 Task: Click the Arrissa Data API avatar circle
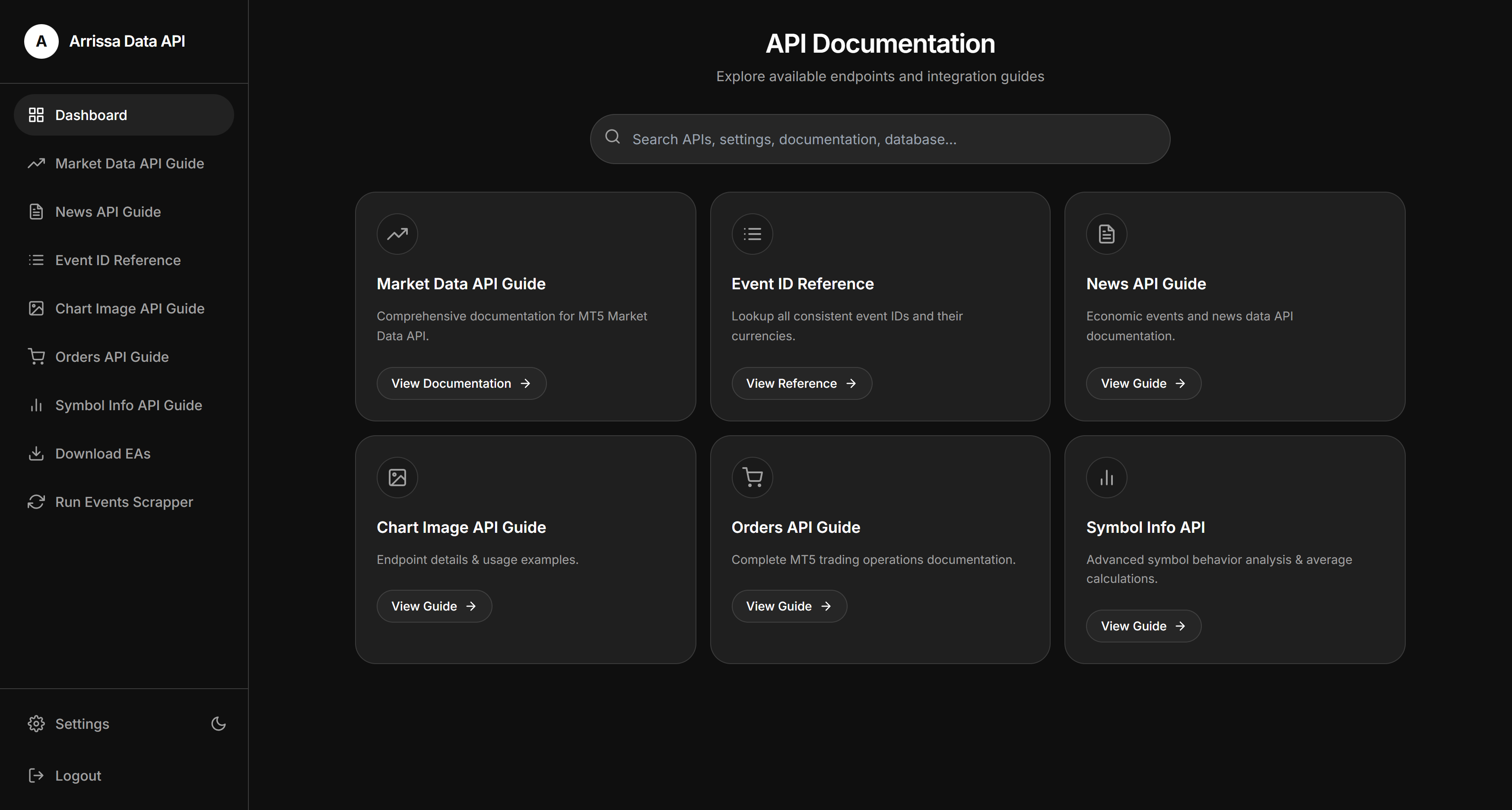pos(41,41)
